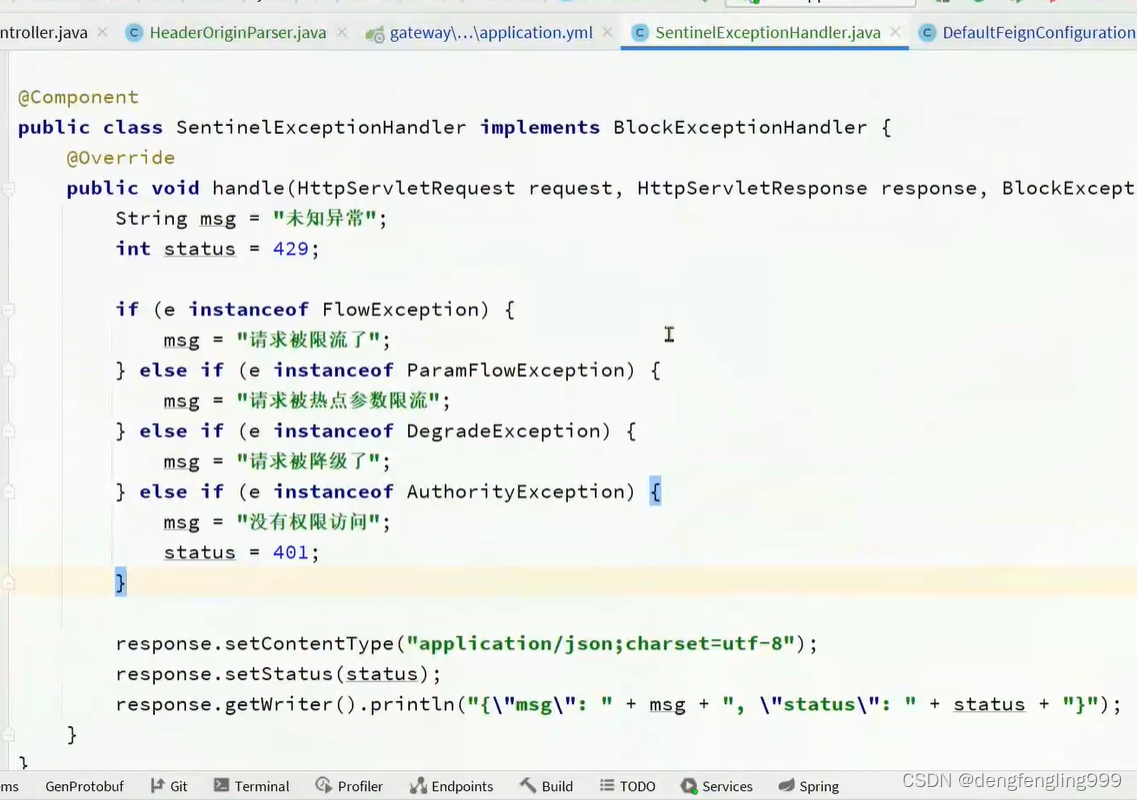Click fold marker at AuthorityException closing brace

9,582
